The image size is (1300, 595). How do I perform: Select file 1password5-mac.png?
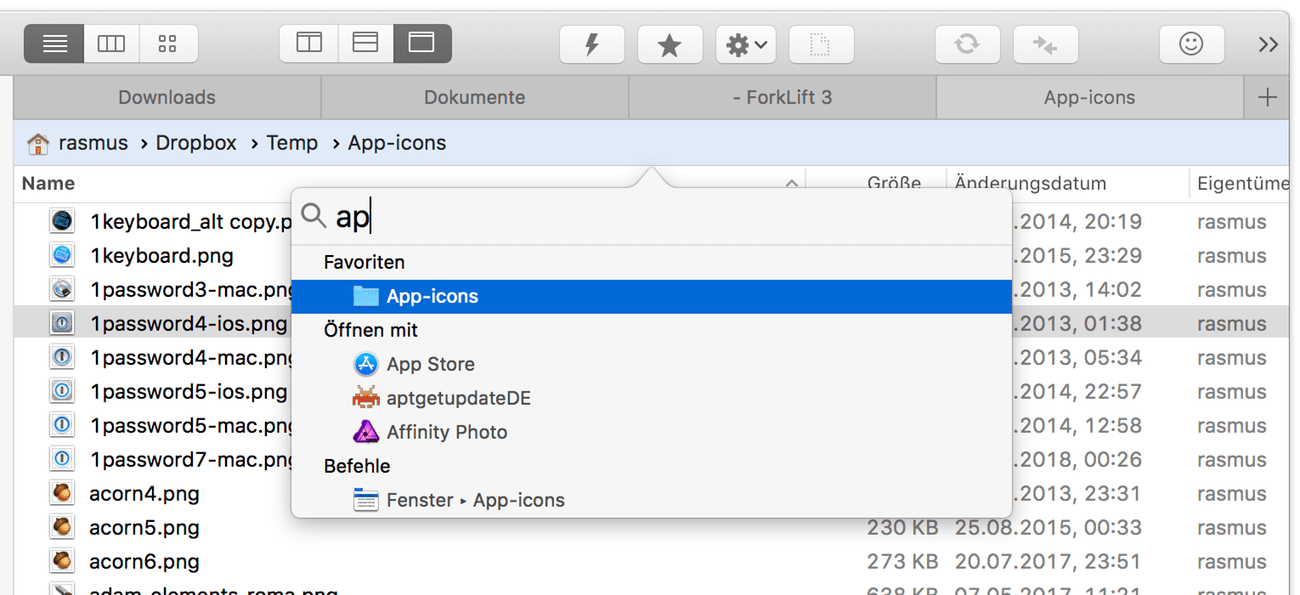[x=191, y=426]
